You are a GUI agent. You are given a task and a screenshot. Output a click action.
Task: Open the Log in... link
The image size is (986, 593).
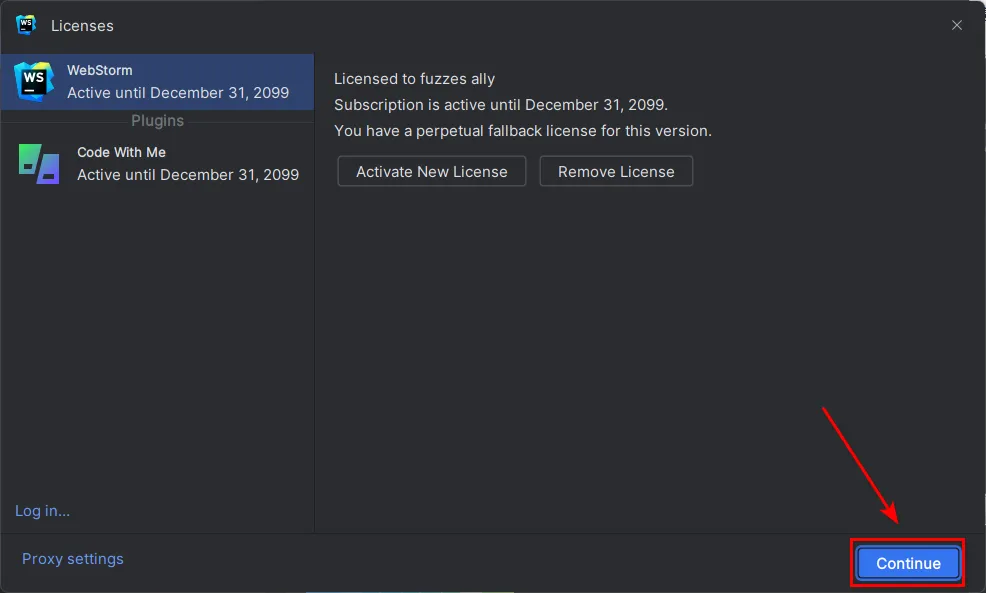[x=42, y=511]
